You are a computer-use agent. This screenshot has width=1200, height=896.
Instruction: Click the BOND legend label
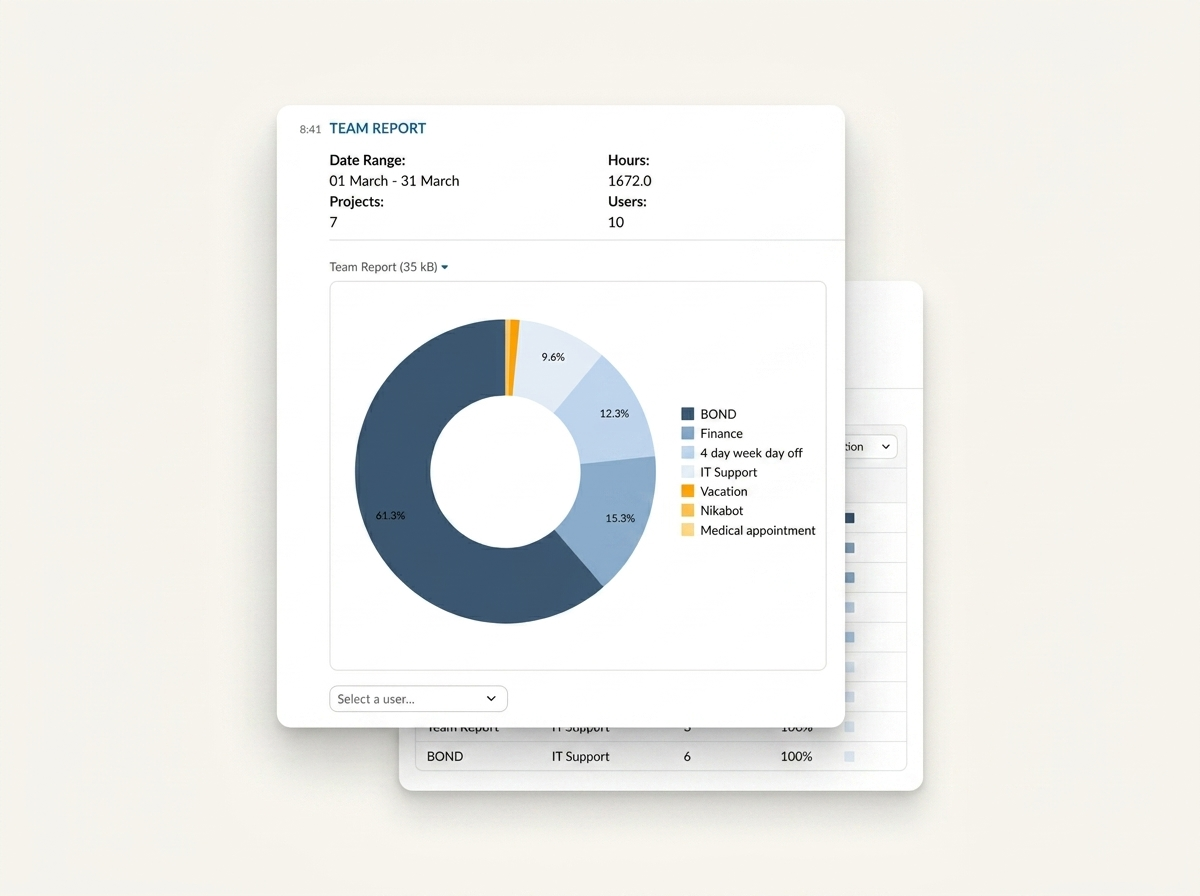point(718,414)
